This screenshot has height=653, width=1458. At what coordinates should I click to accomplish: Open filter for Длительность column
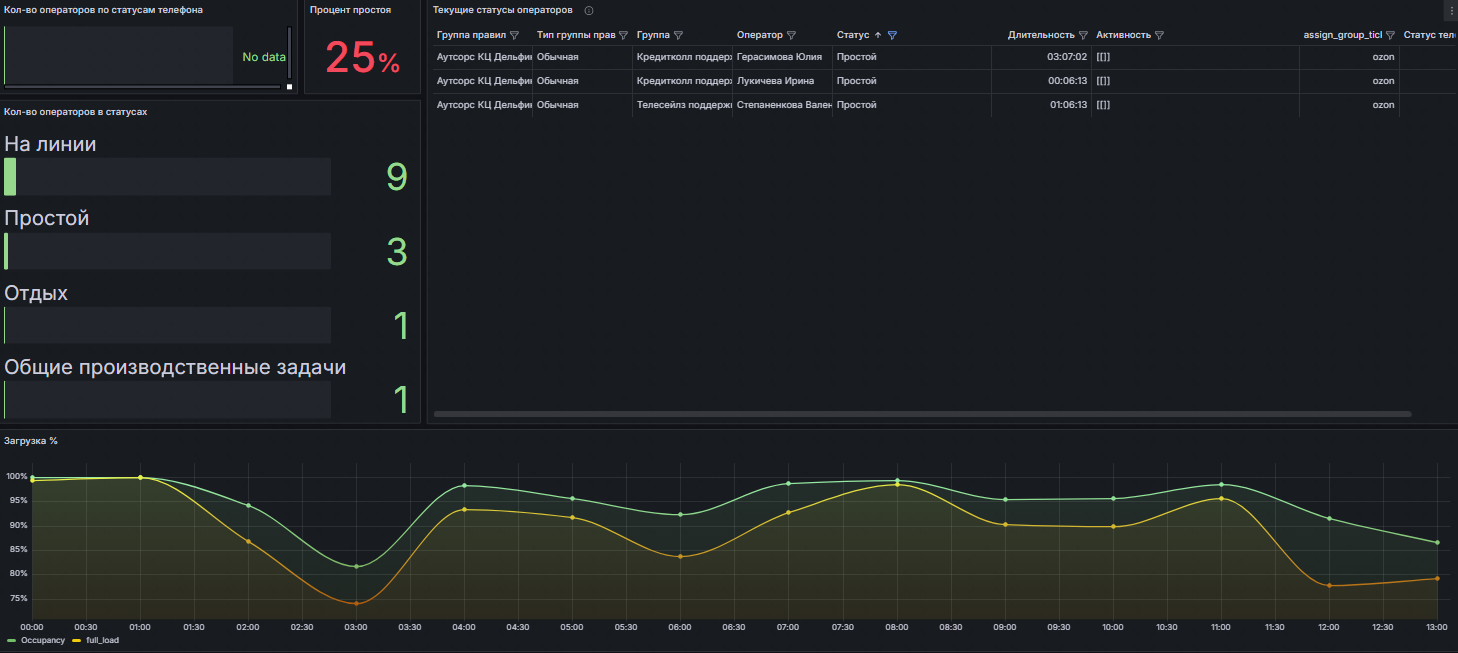coord(1083,35)
